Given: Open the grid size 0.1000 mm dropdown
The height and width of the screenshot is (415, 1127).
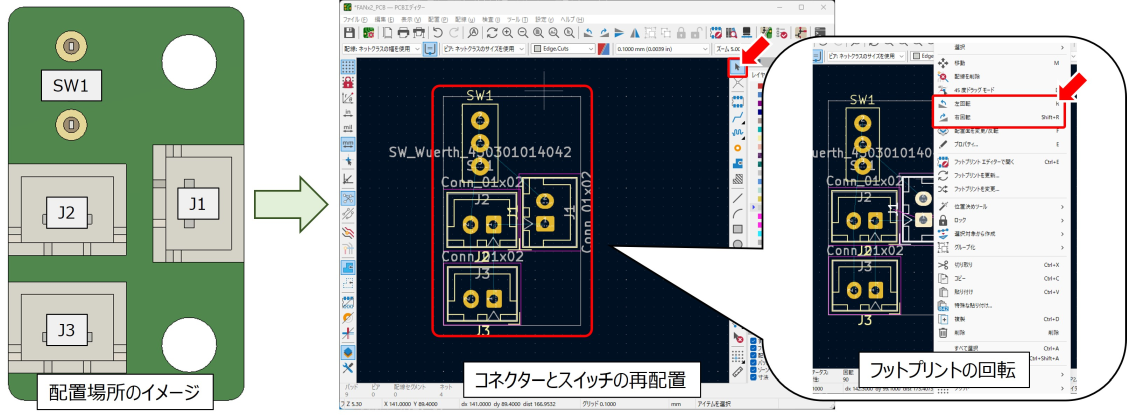Looking at the screenshot, I should coord(660,48).
